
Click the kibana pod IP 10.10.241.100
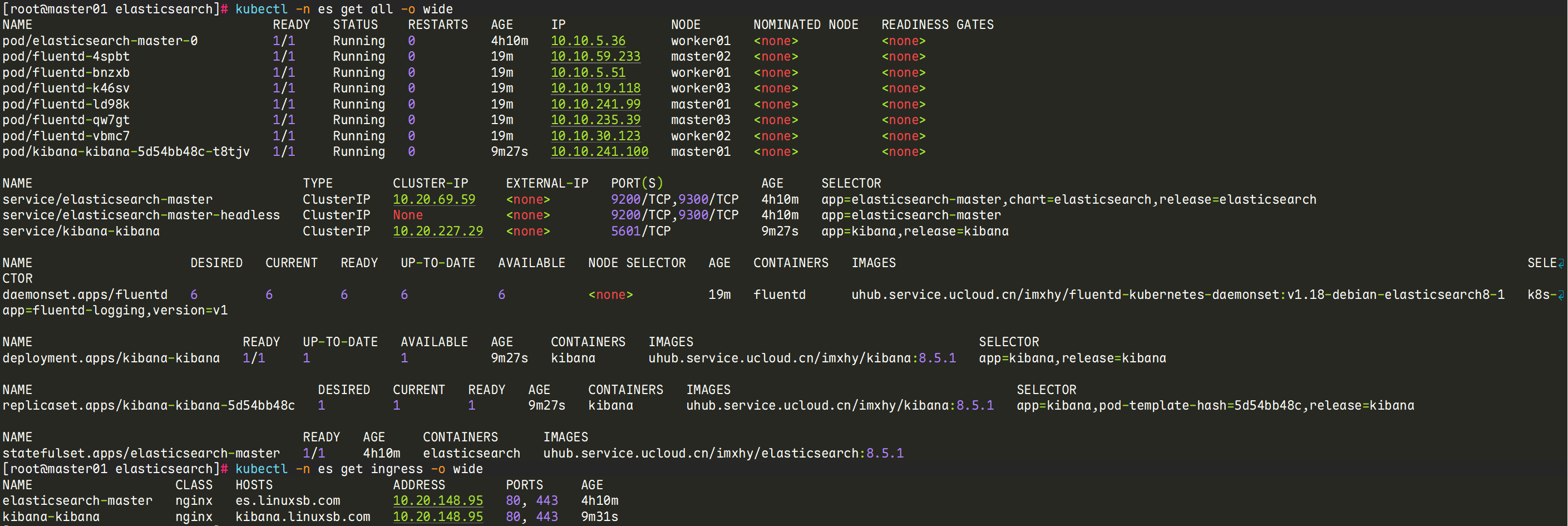(599, 151)
